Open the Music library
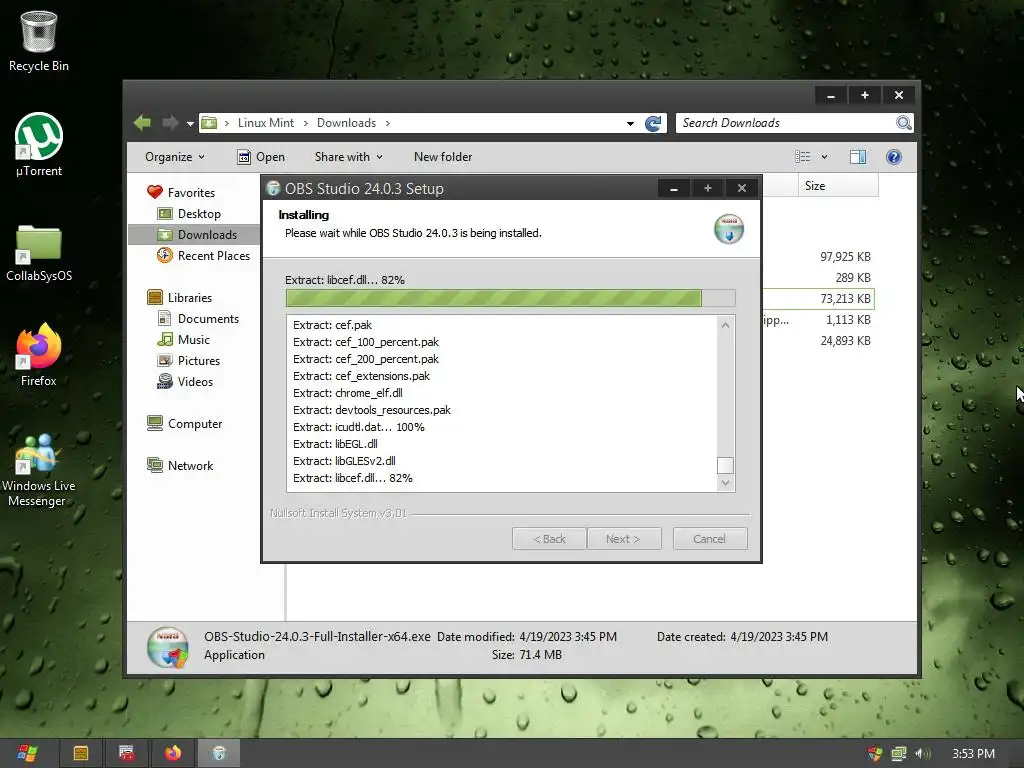Viewport: 1024px width, 768px height. coord(184,340)
